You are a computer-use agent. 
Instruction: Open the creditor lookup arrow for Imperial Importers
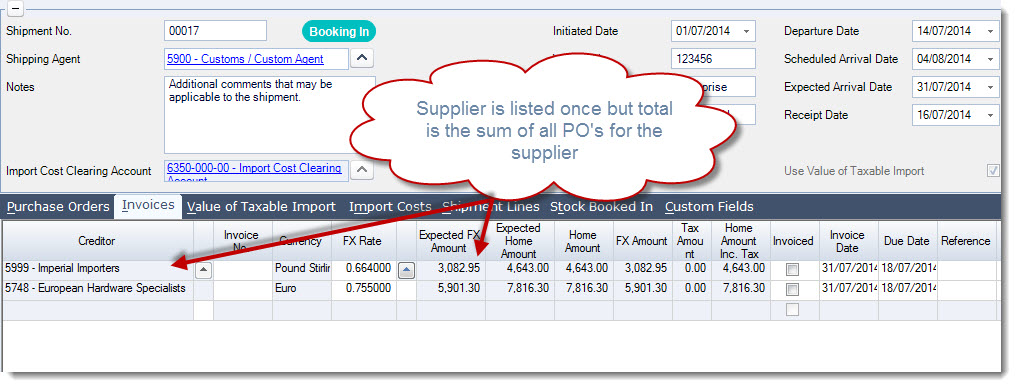pyautogui.click(x=203, y=271)
